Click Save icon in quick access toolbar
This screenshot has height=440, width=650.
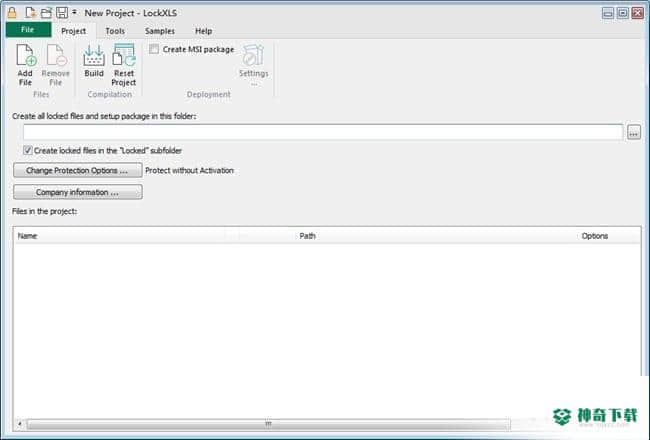[62, 13]
